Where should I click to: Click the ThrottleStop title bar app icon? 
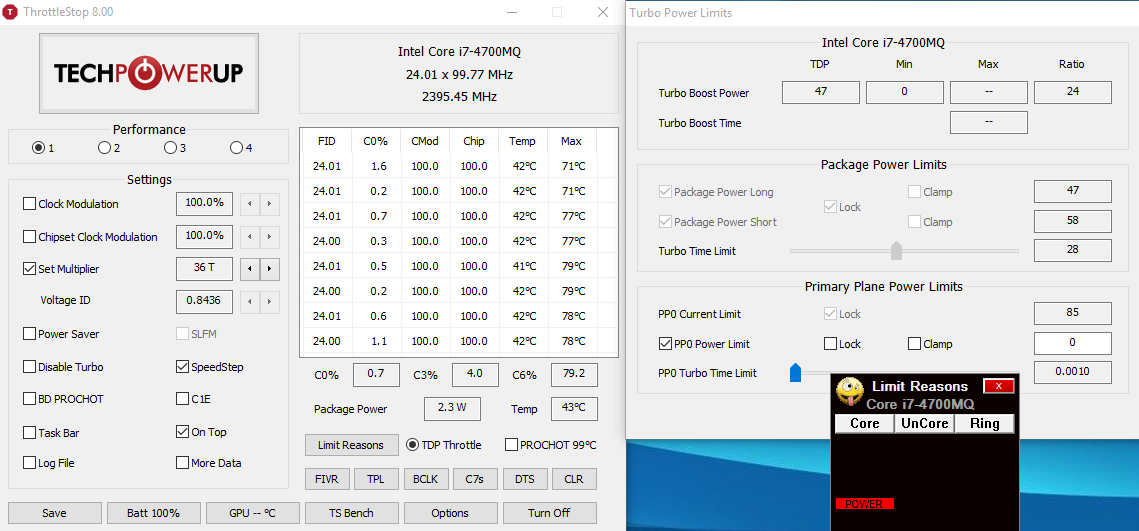10,12
